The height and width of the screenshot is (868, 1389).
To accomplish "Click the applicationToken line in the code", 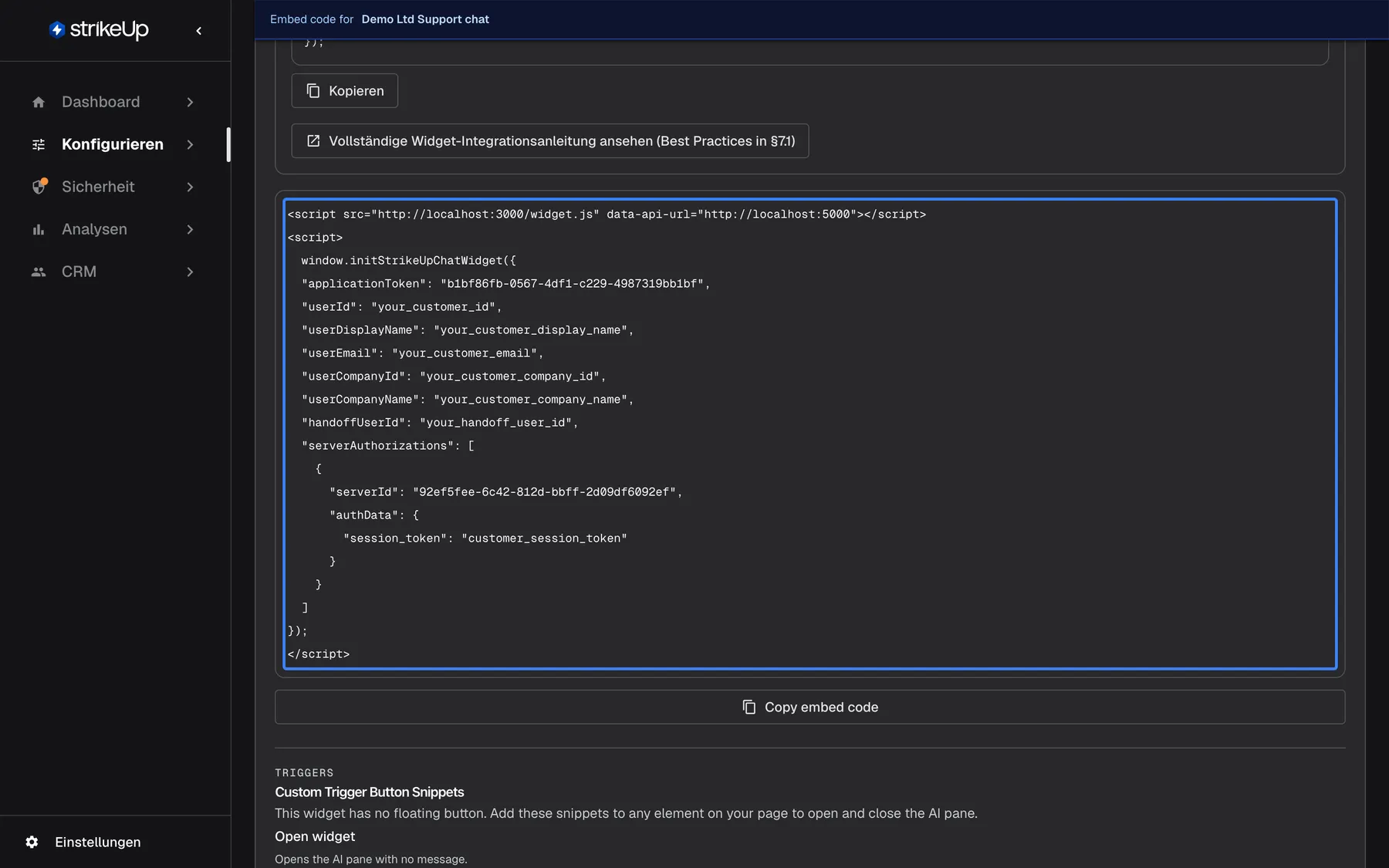I will 505,284.
